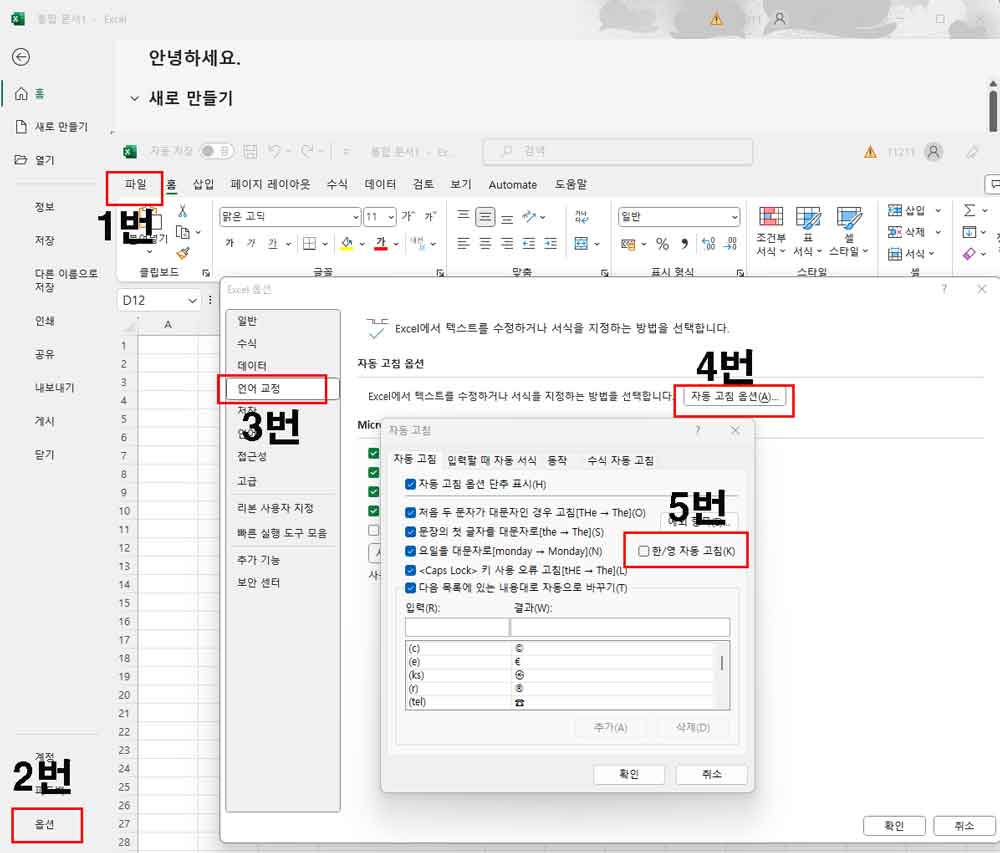Click the align text left icon

click(464, 244)
